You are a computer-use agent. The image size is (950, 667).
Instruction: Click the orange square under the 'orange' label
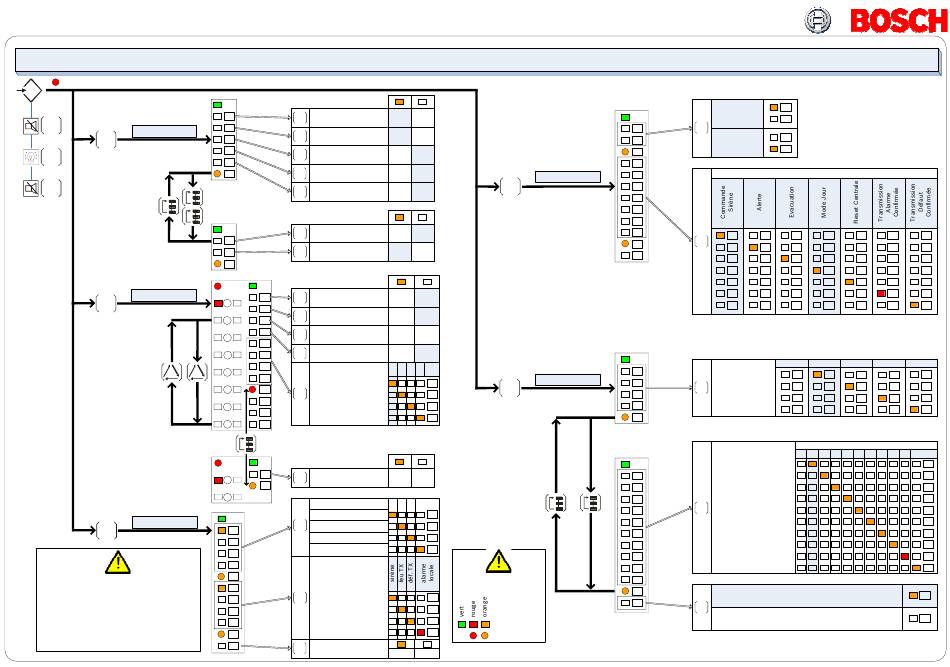pyautogui.click(x=485, y=624)
